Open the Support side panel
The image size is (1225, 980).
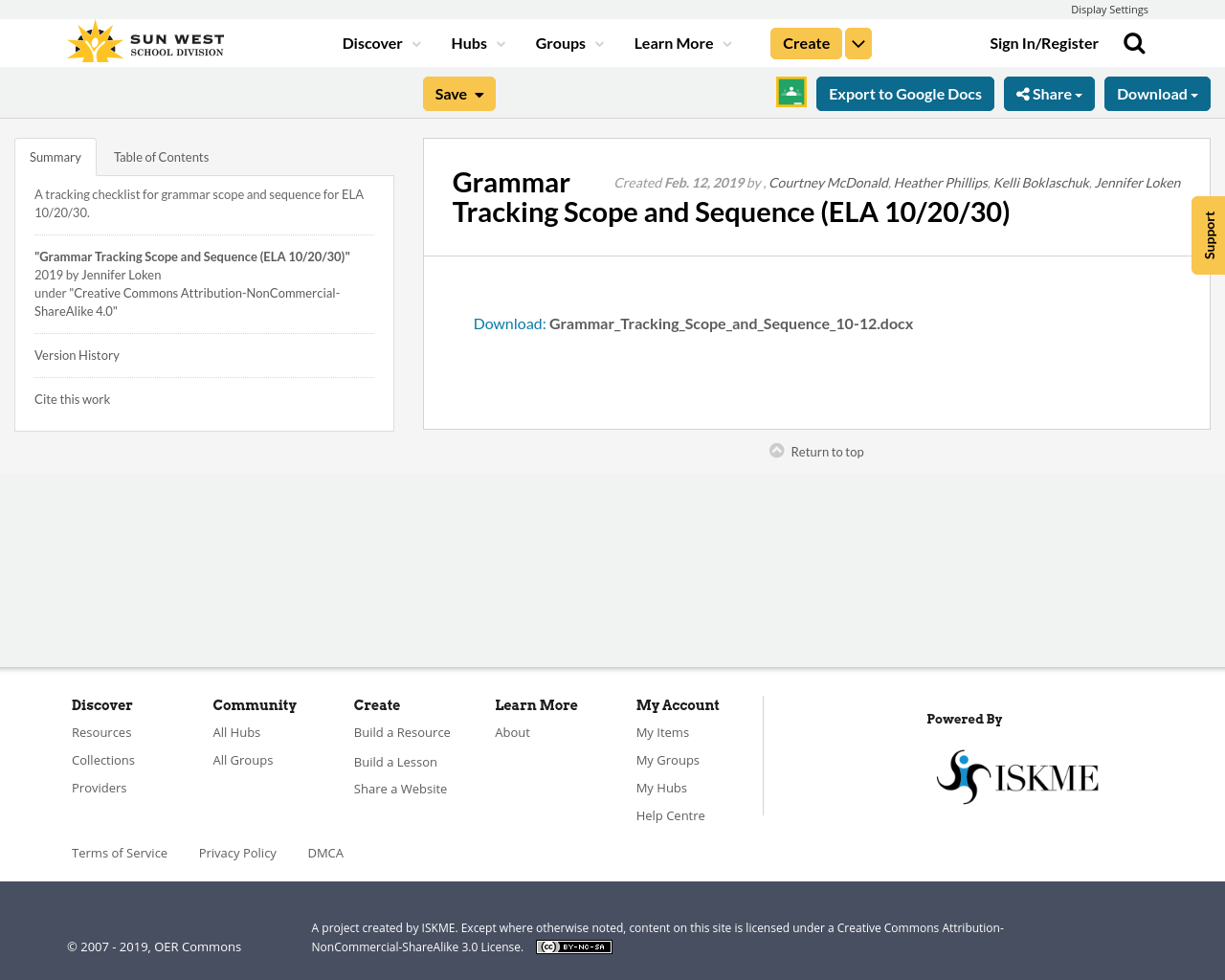click(x=1208, y=234)
